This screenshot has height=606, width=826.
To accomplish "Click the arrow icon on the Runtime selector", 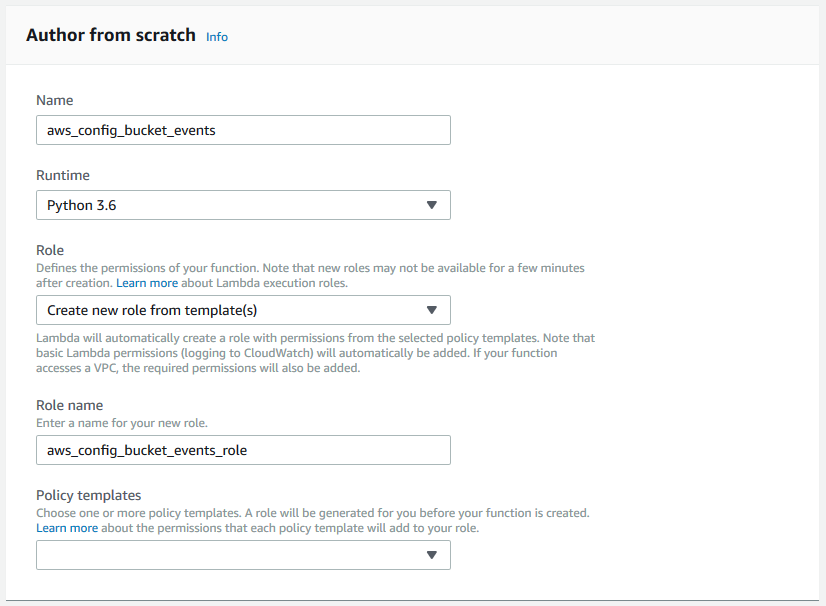I will [432, 205].
